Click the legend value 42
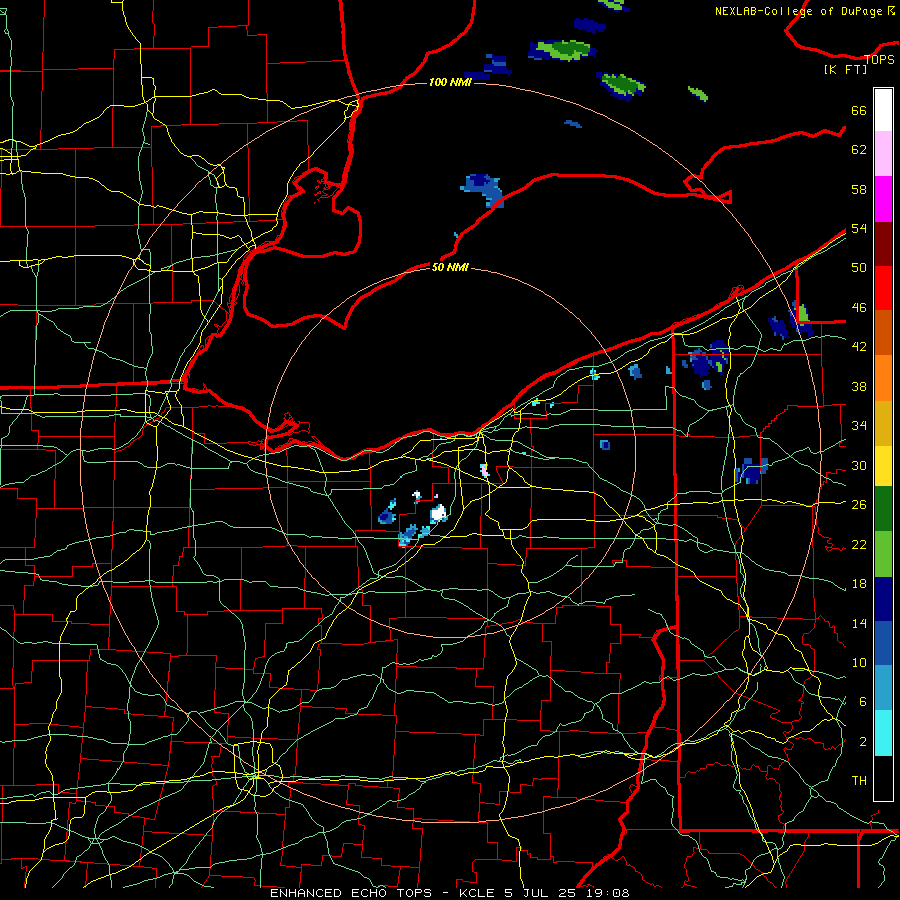 (x=859, y=346)
